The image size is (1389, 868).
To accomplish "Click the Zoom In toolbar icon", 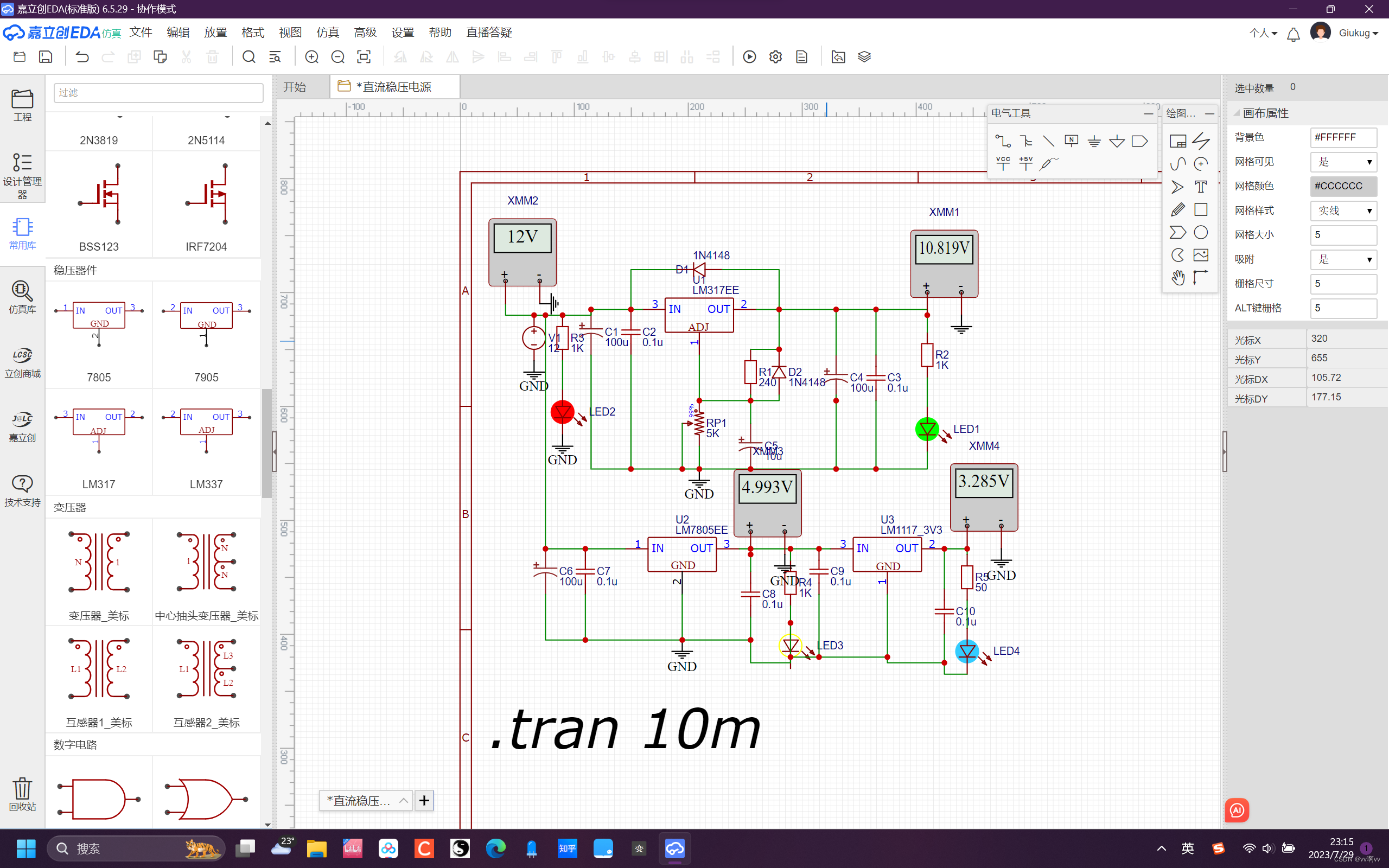I will 311,57.
